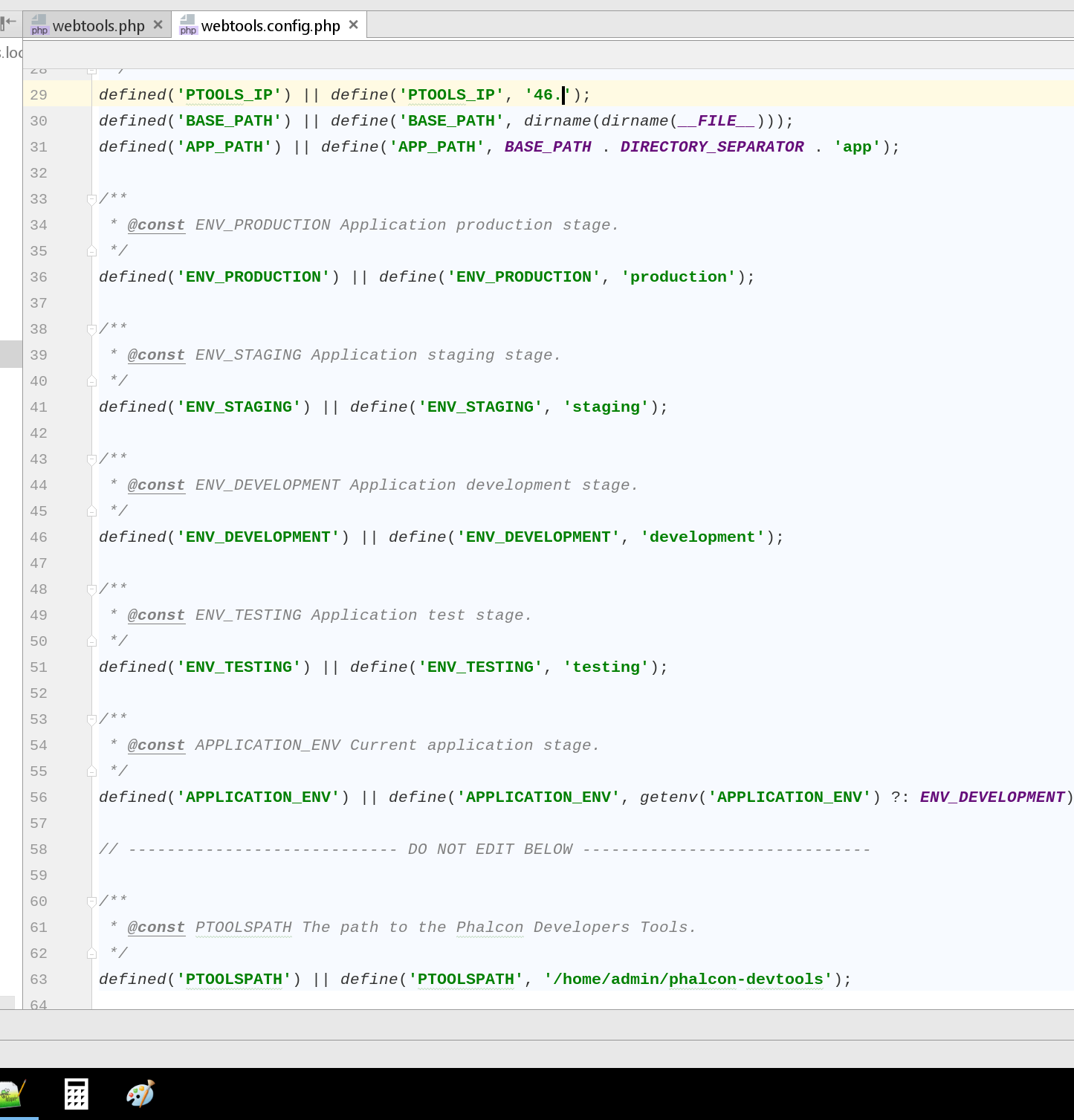Click the gutter marker icon beside line 55
Screen dimensions: 1074x1120
[x=91, y=771]
